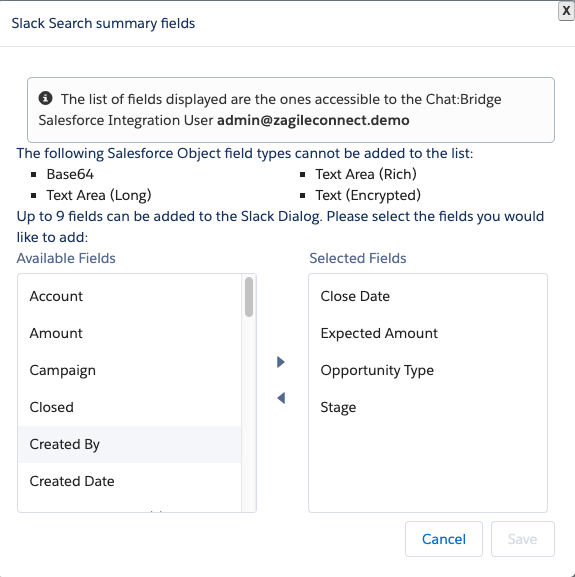Image resolution: width=575 pixels, height=577 pixels.
Task: Pick the Closed field option
Action: coord(129,407)
